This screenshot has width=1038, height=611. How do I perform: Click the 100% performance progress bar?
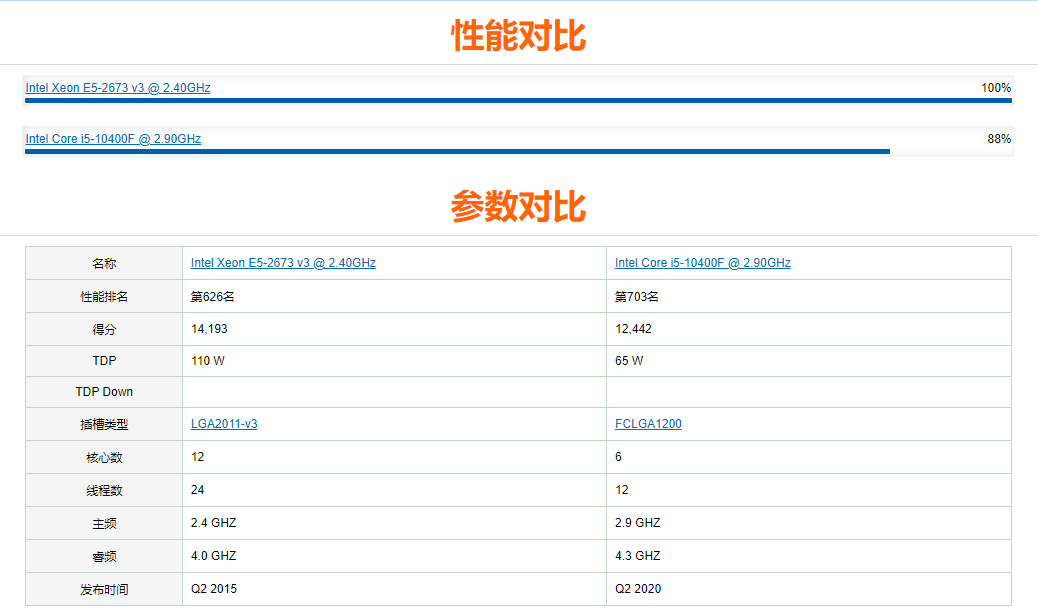pyautogui.click(x=518, y=101)
